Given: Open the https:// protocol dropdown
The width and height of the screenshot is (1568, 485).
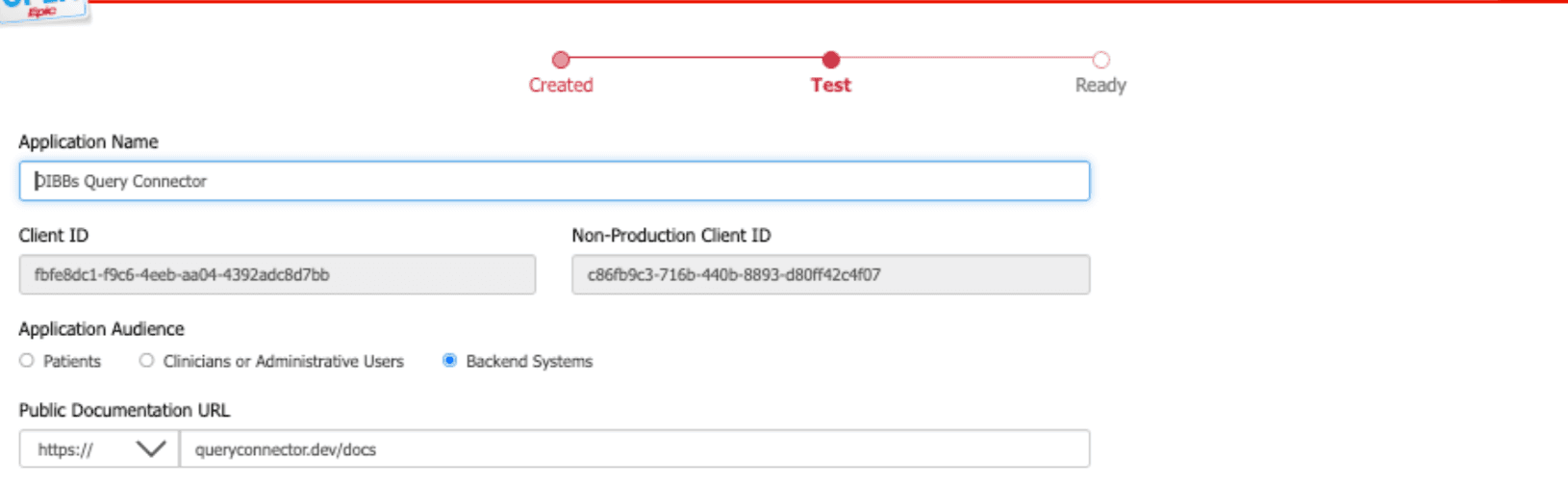Looking at the screenshot, I should [x=99, y=449].
